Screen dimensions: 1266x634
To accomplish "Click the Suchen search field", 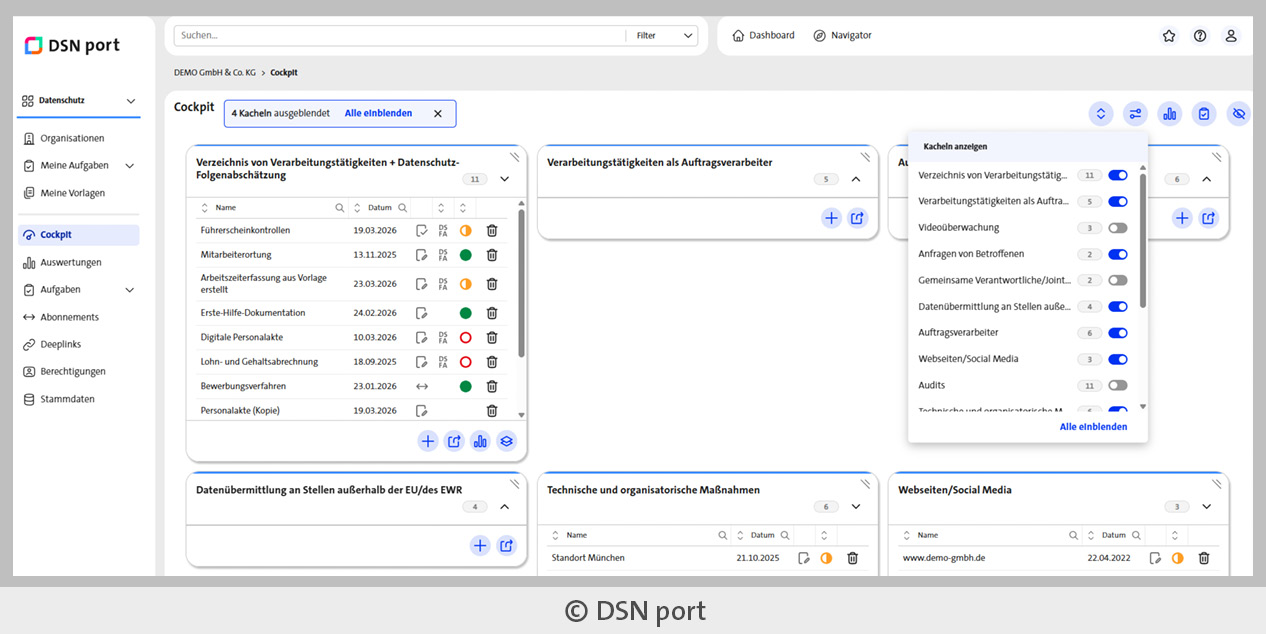I will click(400, 36).
